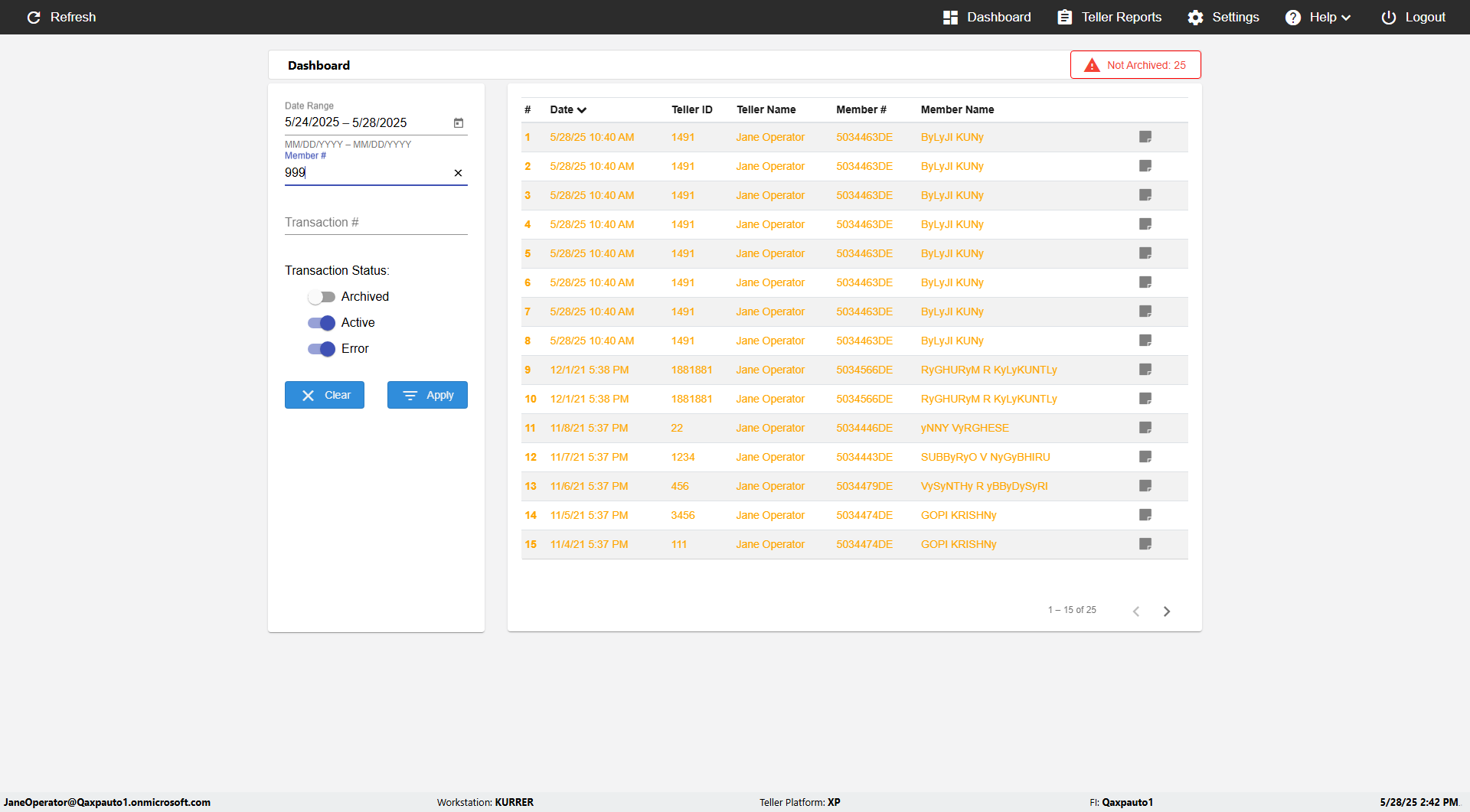Open Teller Reports page
Viewport: 1470px width, 812px height.
(x=1109, y=17)
